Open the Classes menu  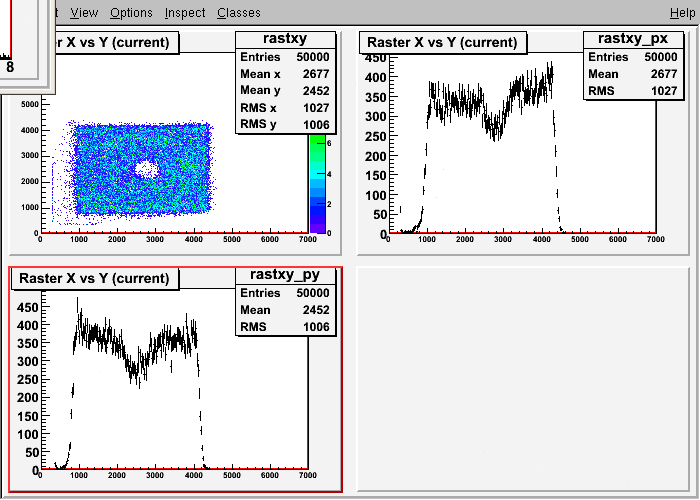239,13
